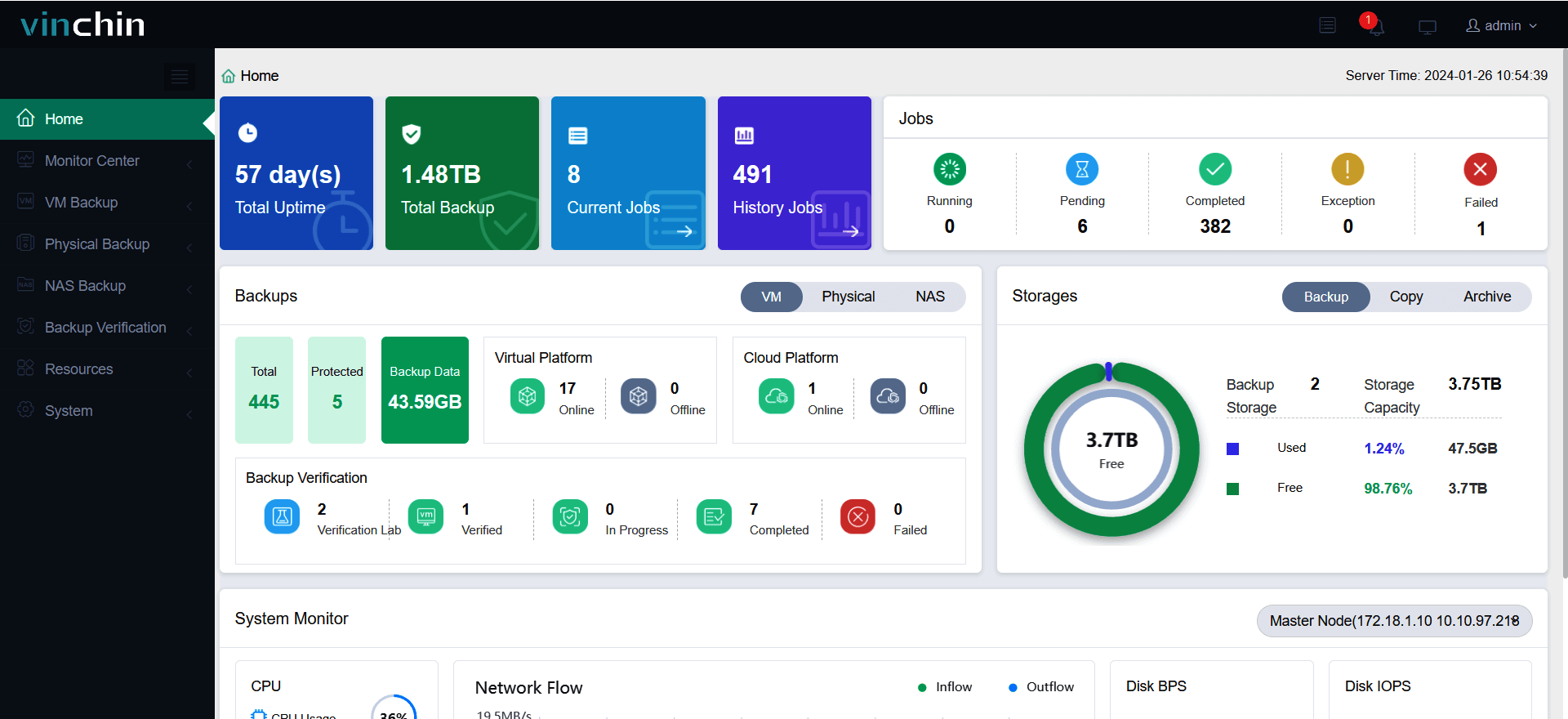The height and width of the screenshot is (719, 1568).
Task: Switch to the Archive tab in Storages
Action: (x=1487, y=297)
